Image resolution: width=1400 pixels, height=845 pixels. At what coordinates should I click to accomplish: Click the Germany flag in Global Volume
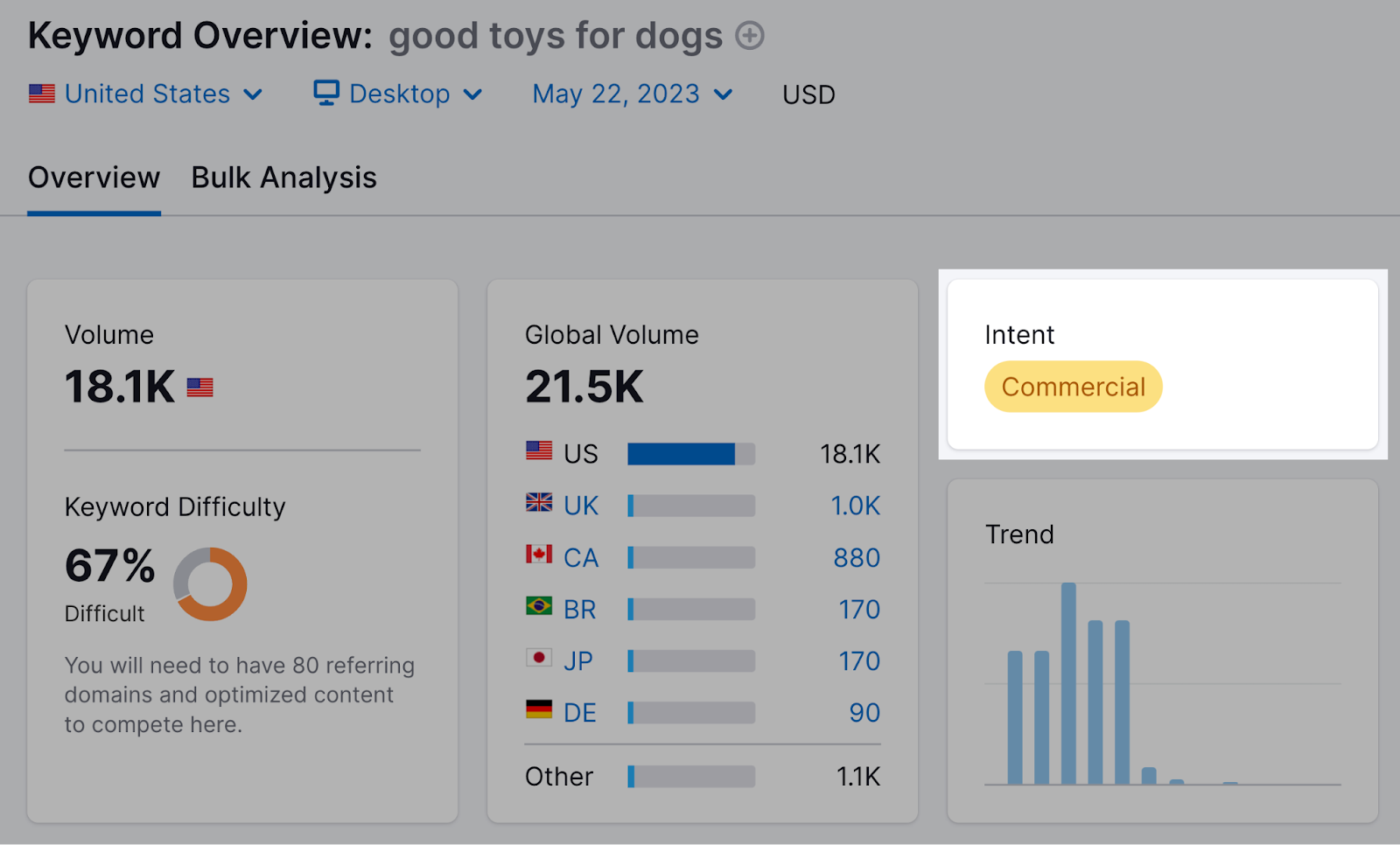pyautogui.click(x=539, y=711)
